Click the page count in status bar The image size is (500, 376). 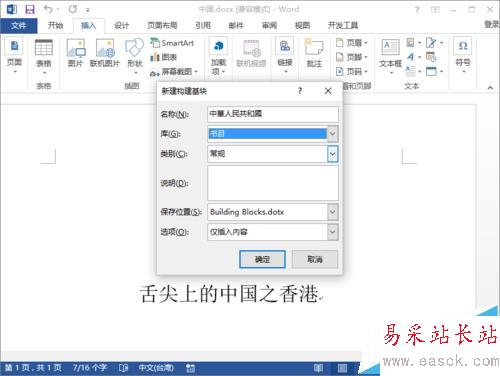pyautogui.click(x=33, y=368)
